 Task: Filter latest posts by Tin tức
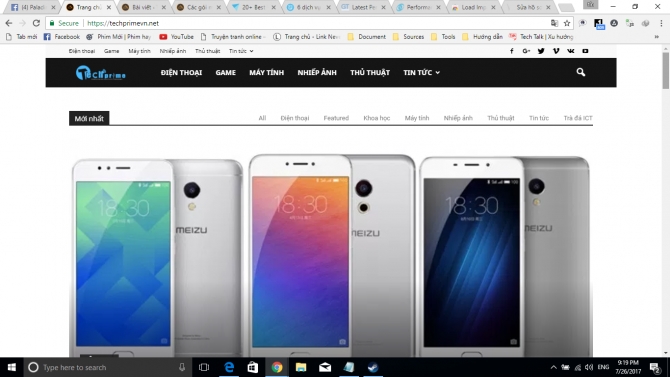pos(539,118)
